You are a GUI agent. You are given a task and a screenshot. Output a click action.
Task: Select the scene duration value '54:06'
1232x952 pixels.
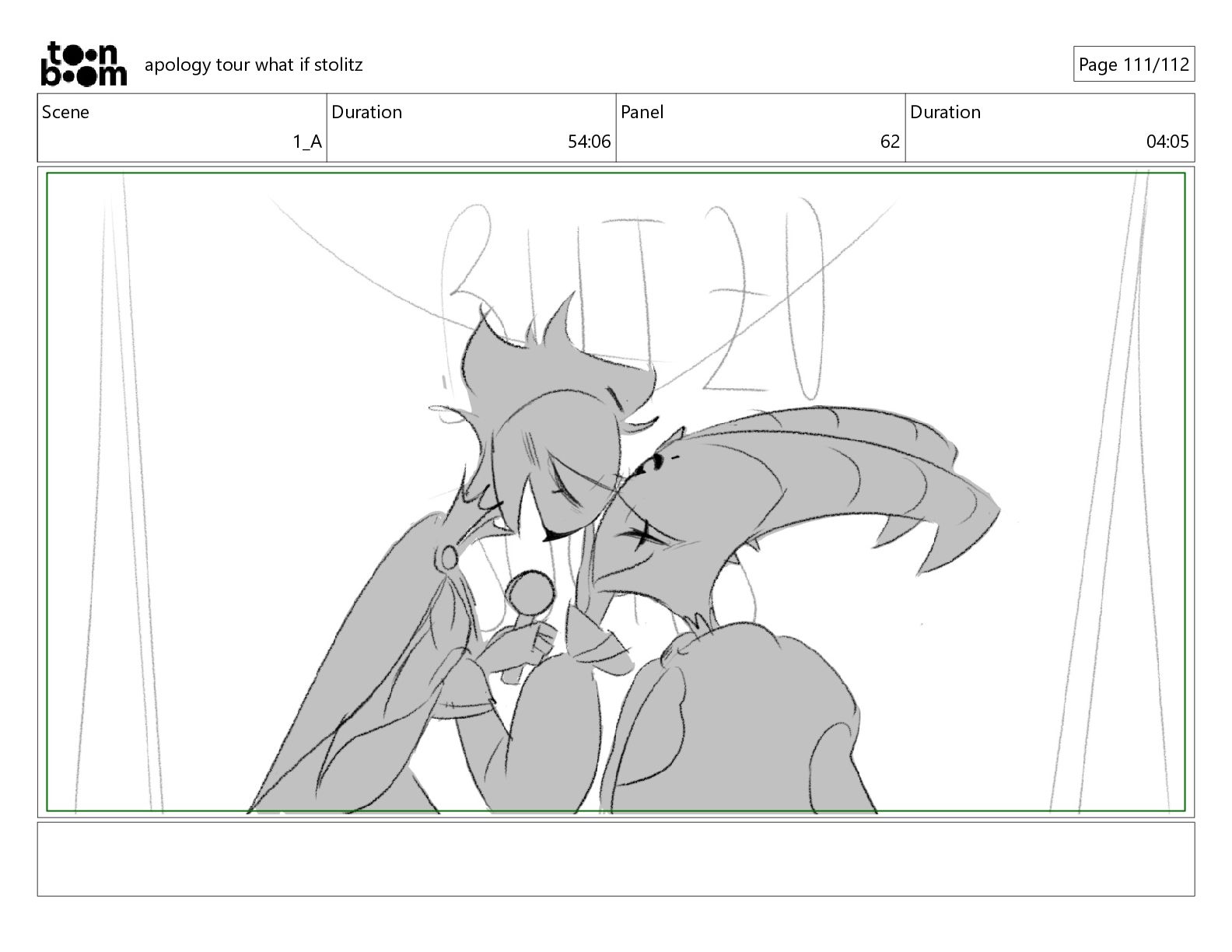tap(589, 142)
